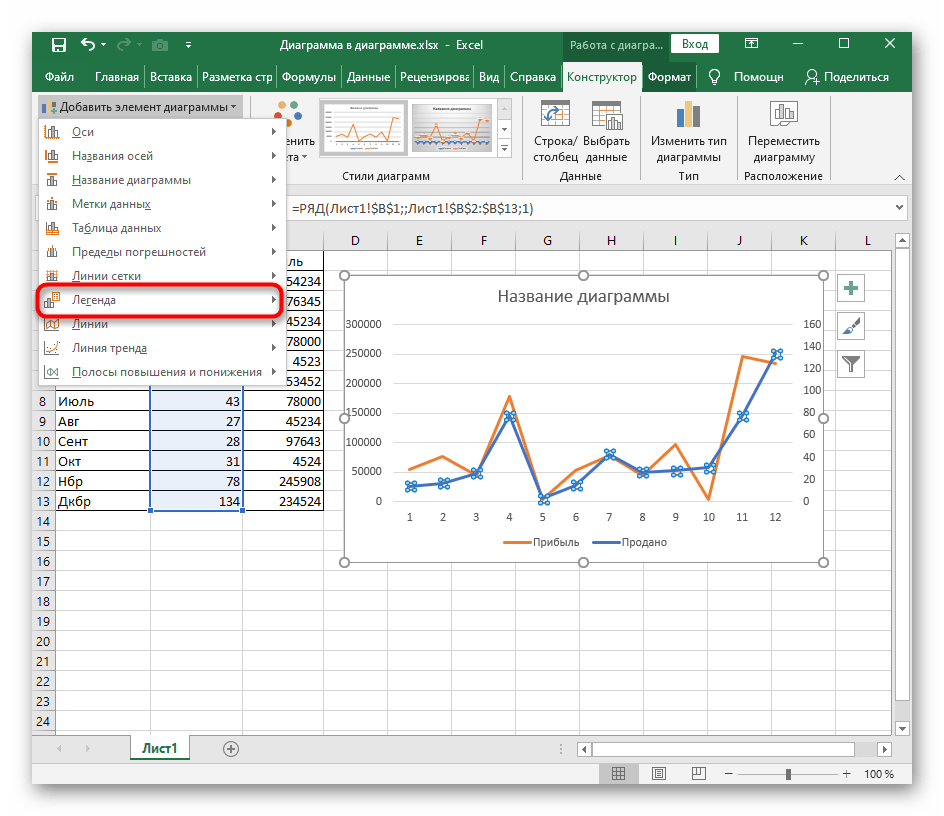Screen dimensions: 944x816
Task: Expand the formula bar dropdown arrow
Action: tap(897, 208)
